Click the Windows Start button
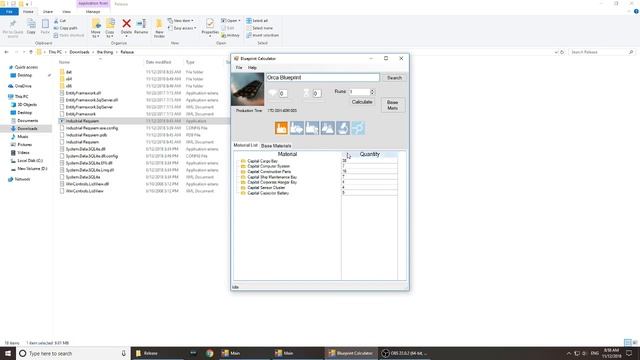The height and width of the screenshot is (360, 640). (x=8, y=353)
